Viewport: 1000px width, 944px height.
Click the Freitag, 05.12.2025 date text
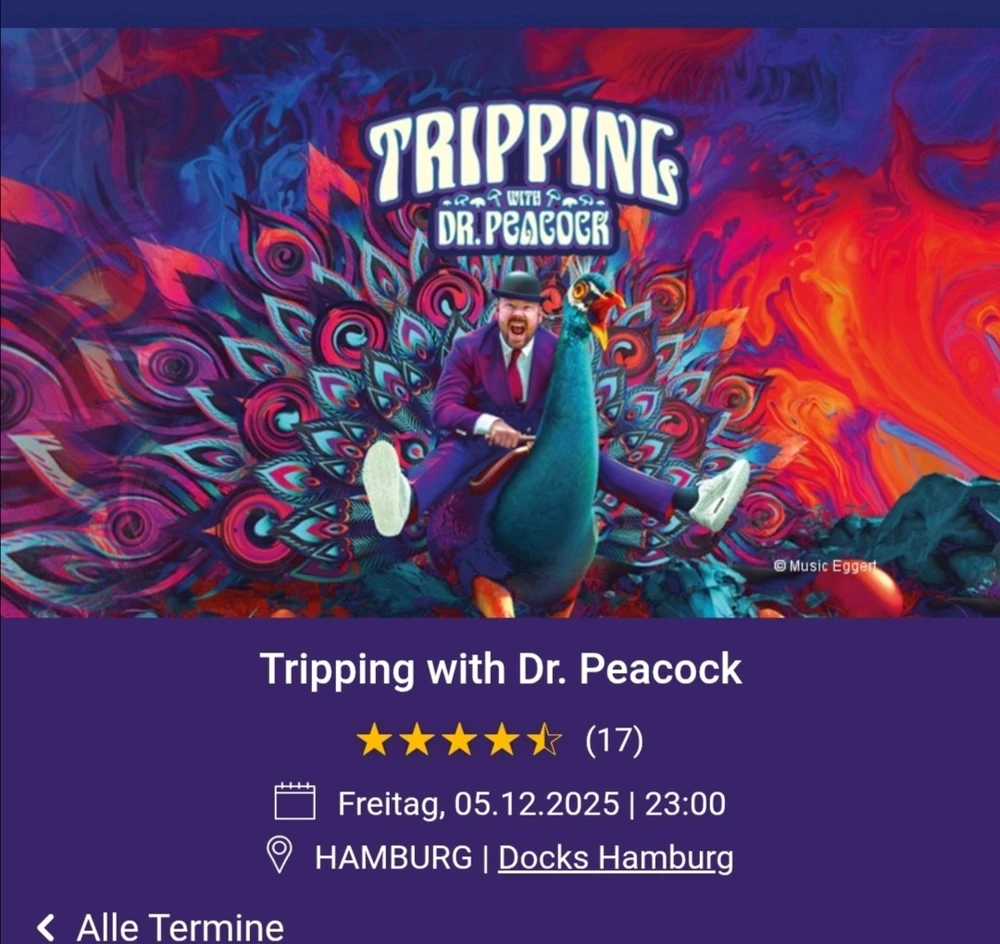(x=478, y=803)
